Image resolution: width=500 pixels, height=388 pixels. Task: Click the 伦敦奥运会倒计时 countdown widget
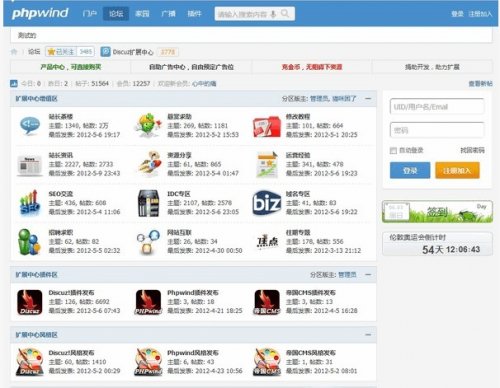(437, 244)
